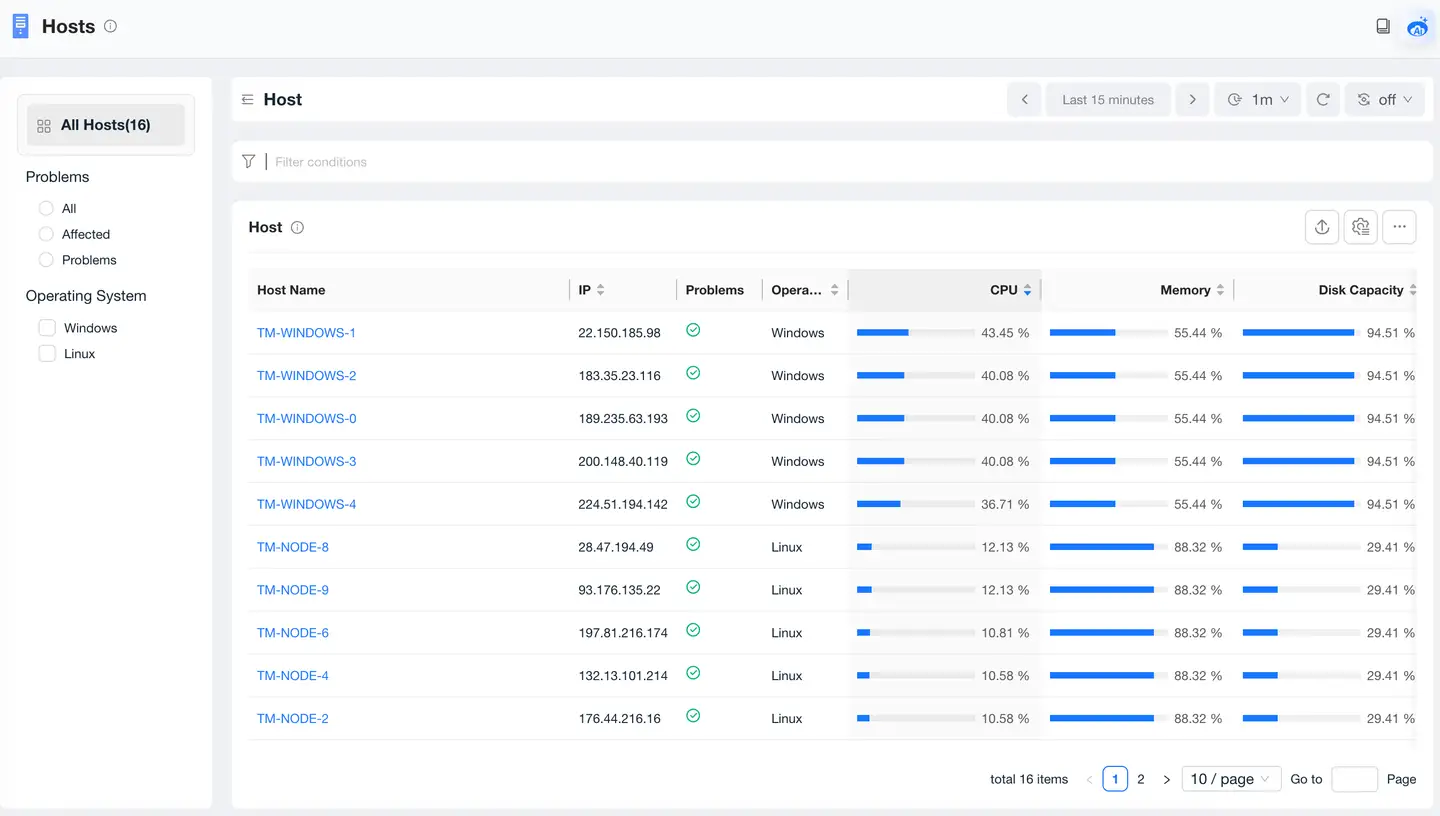The image size is (1440, 816).
Task: Open the 1m interval dropdown
Action: 1257,100
